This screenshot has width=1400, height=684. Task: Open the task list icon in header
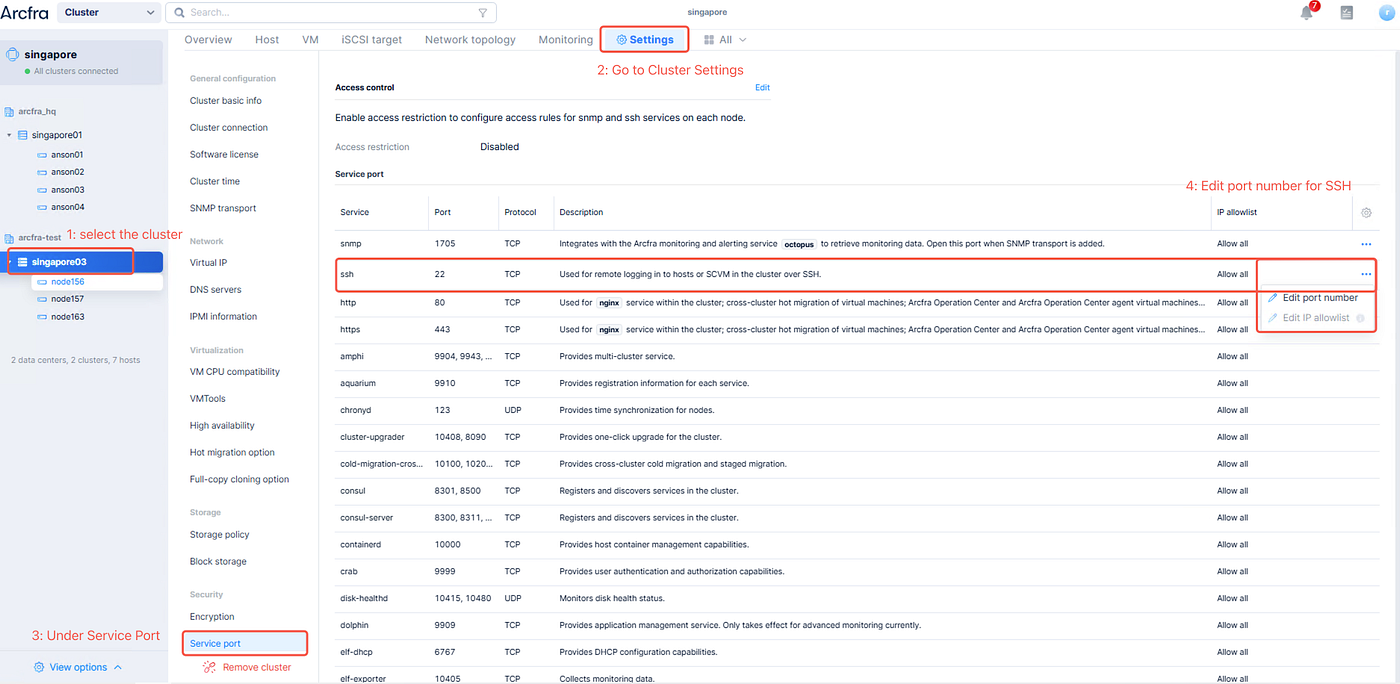[x=1346, y=13]
